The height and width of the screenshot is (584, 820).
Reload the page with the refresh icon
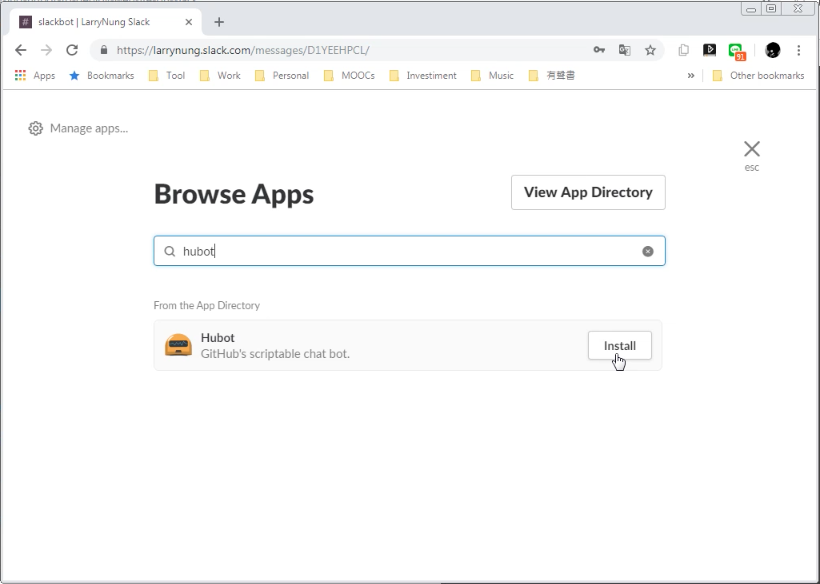[x=72, y=50]
